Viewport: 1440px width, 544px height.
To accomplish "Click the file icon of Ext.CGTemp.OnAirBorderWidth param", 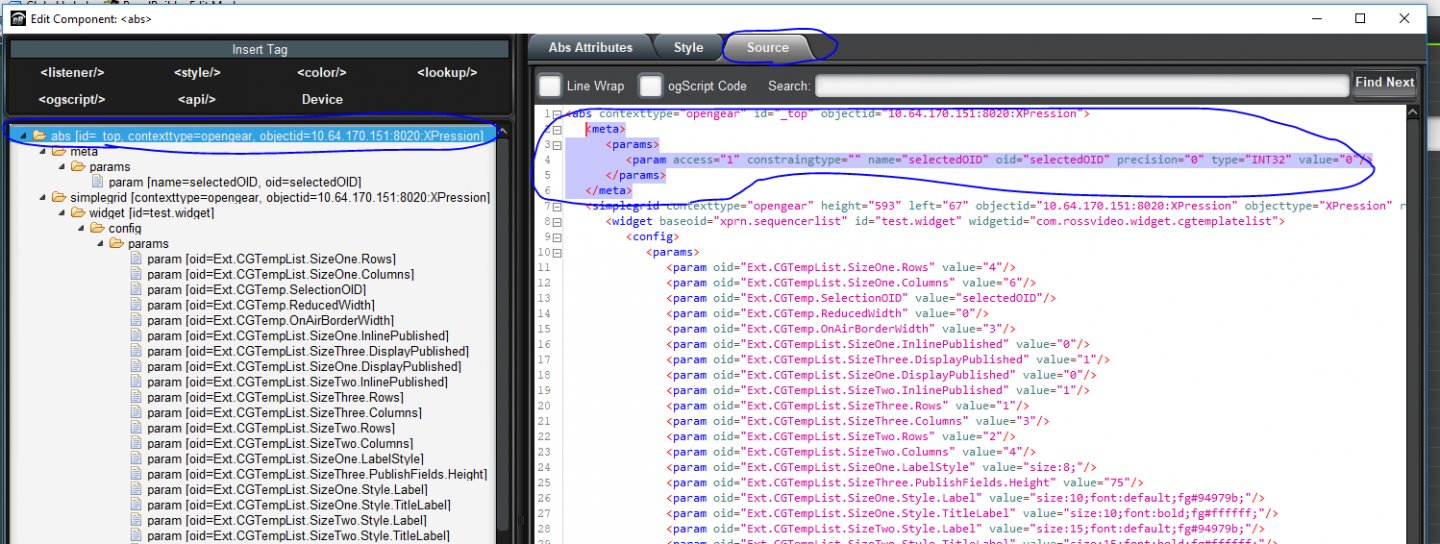I will click(x=136, y=320).
